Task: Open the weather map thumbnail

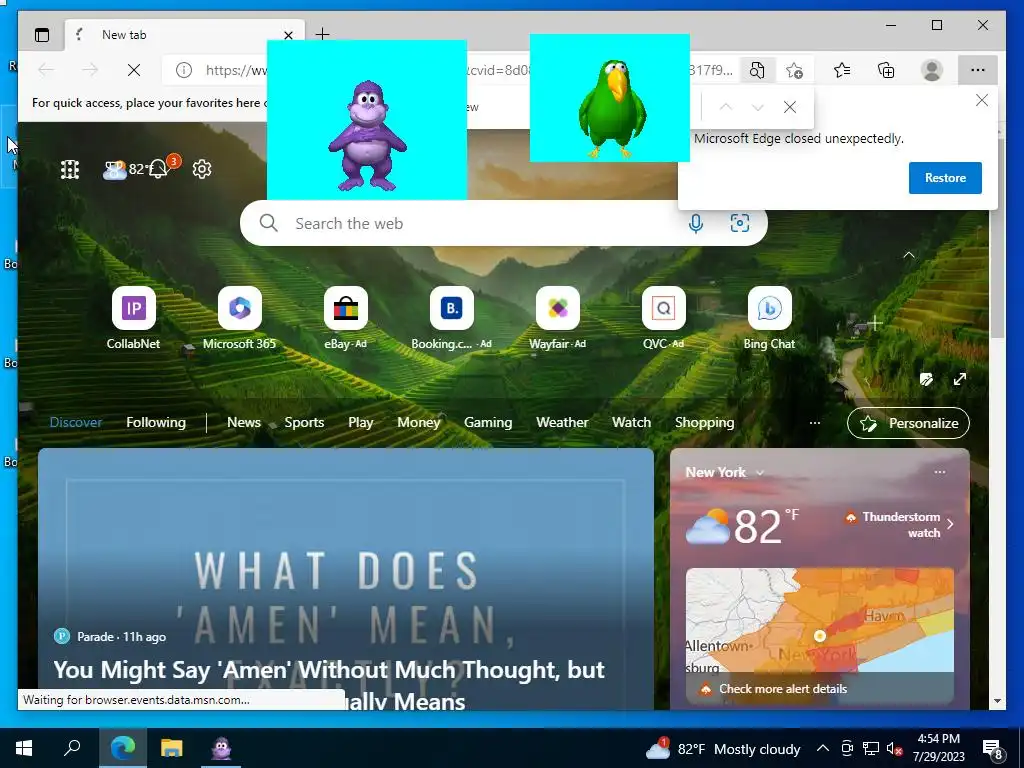Action: point(820,620)
